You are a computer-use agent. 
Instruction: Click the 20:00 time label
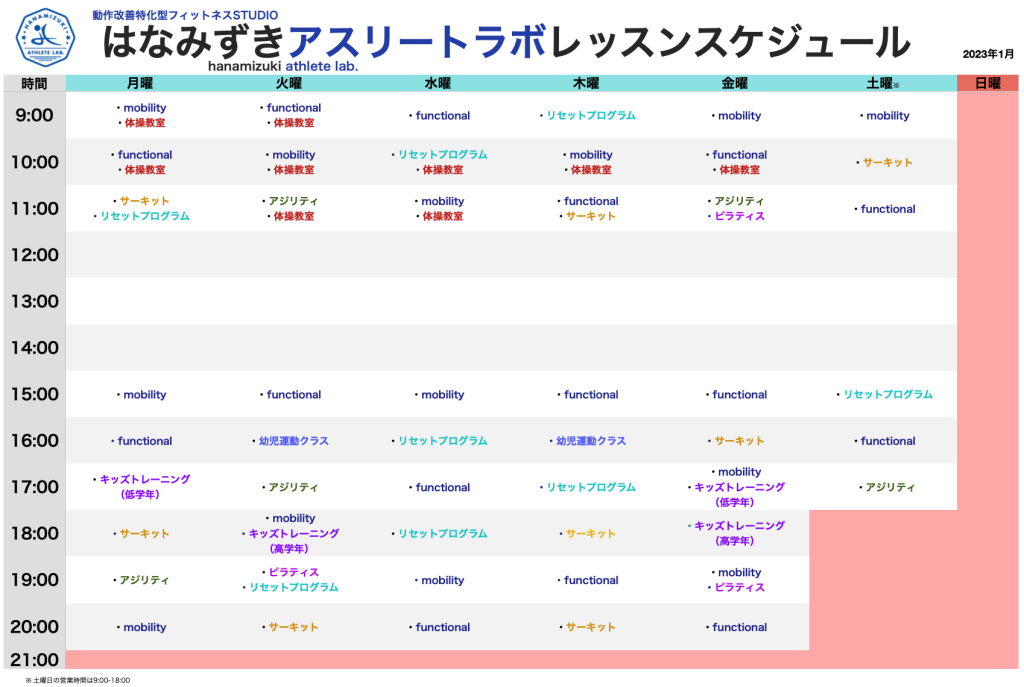click(x=35, y=627)
